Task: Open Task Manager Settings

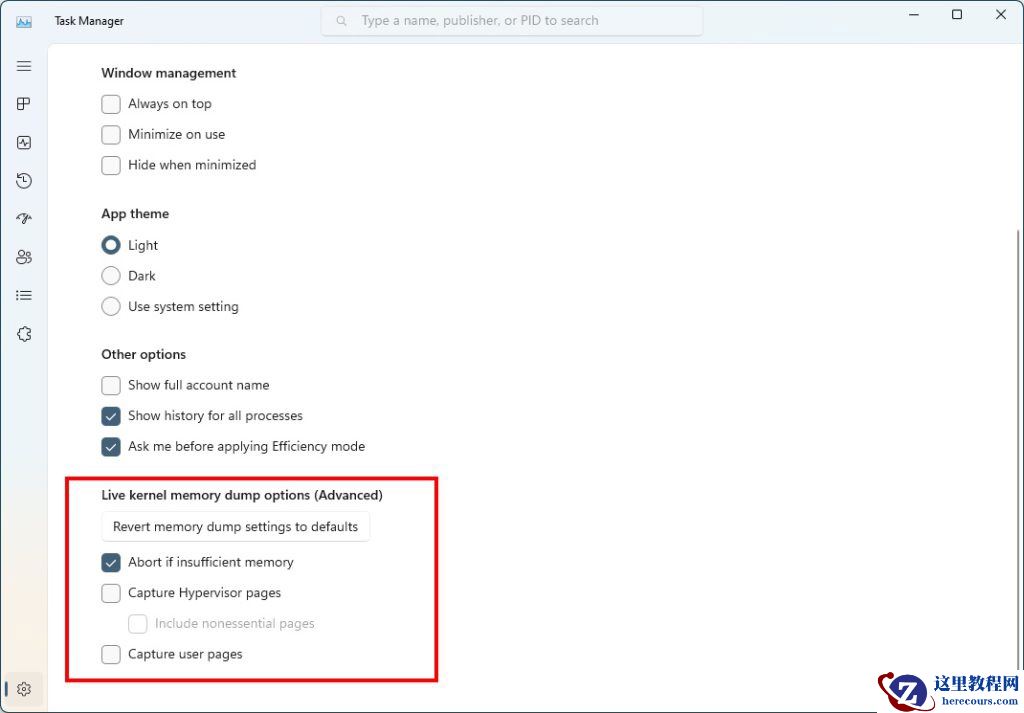Action: (x=24, y=689)
